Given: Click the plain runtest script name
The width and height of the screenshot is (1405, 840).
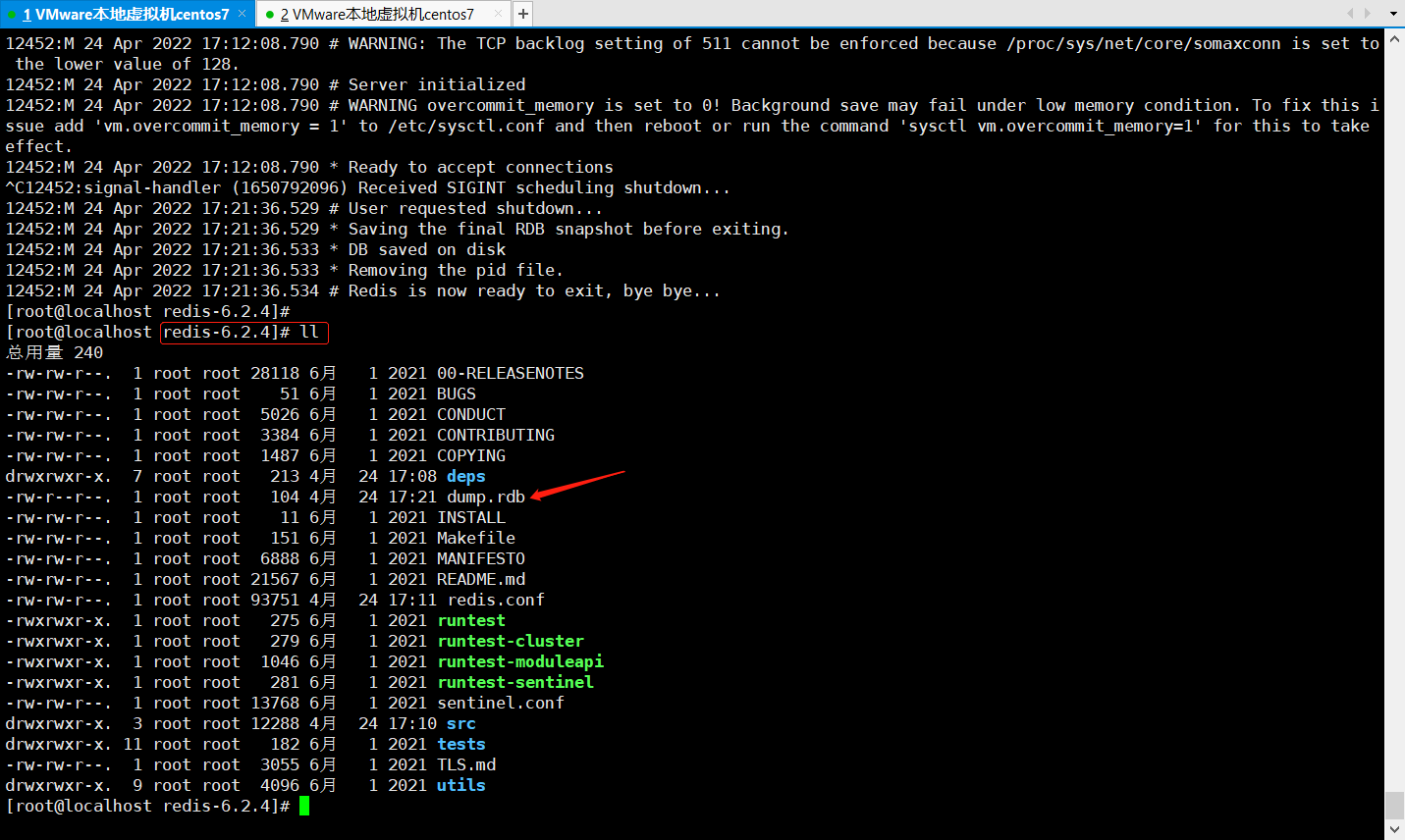Looking at the screenshot, I should point(471,620).
